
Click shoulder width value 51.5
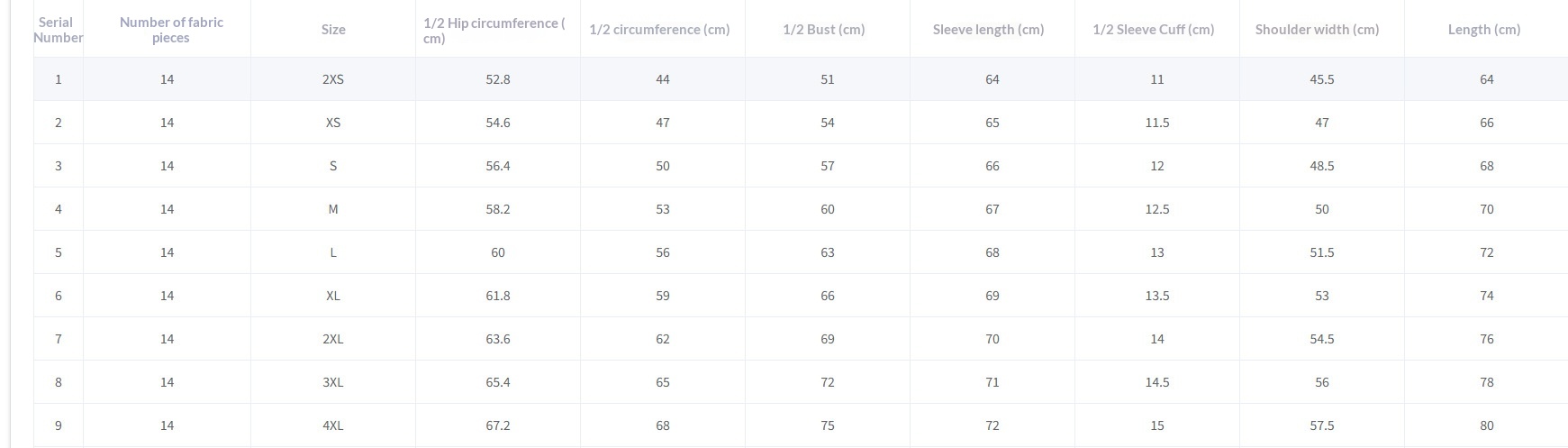tap(1322, 252)
